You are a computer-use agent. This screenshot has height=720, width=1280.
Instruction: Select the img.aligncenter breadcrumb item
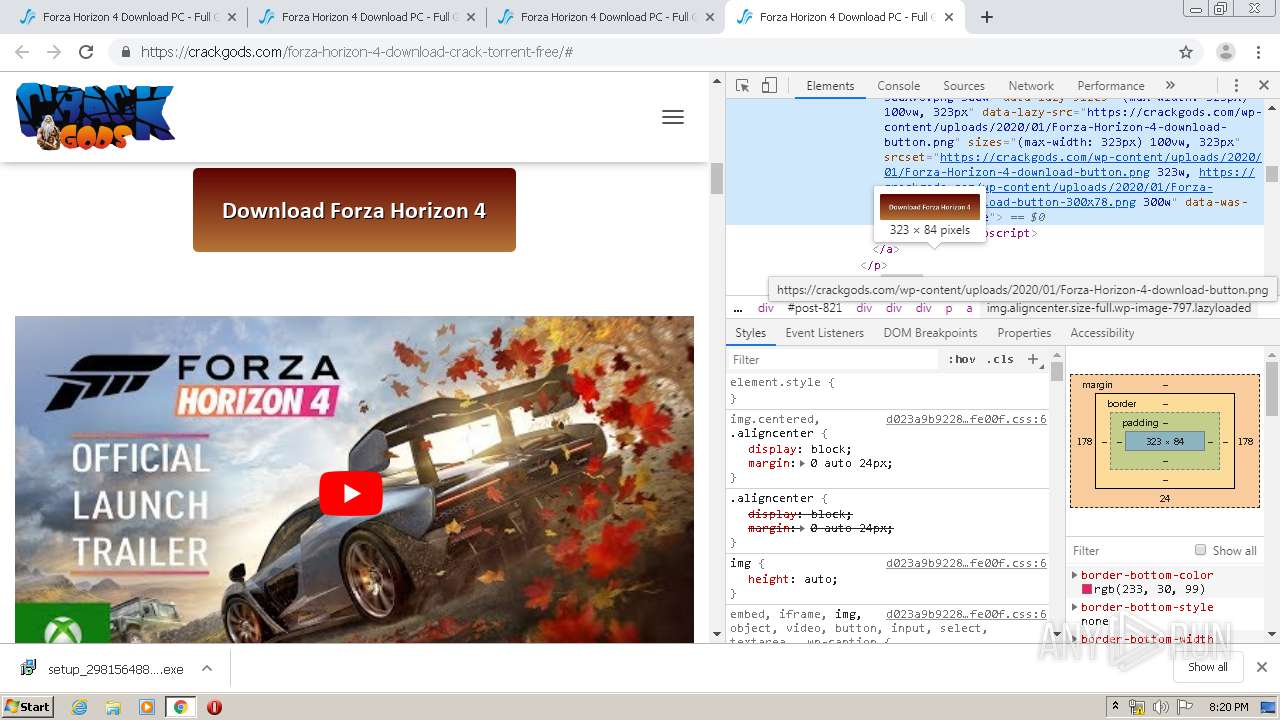click(x=1118, y=308)
